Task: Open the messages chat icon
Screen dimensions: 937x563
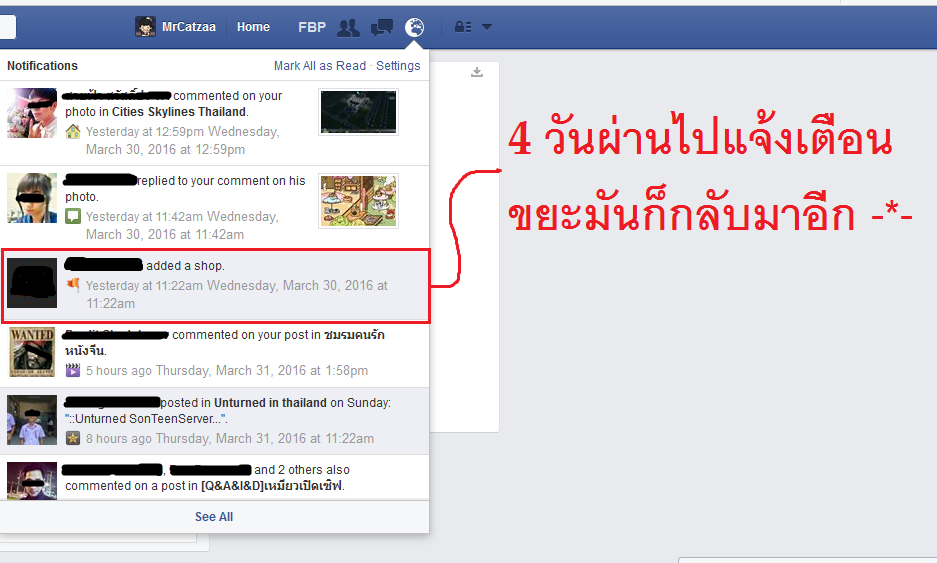Action: pyautogui.click(x=382, y=27)
